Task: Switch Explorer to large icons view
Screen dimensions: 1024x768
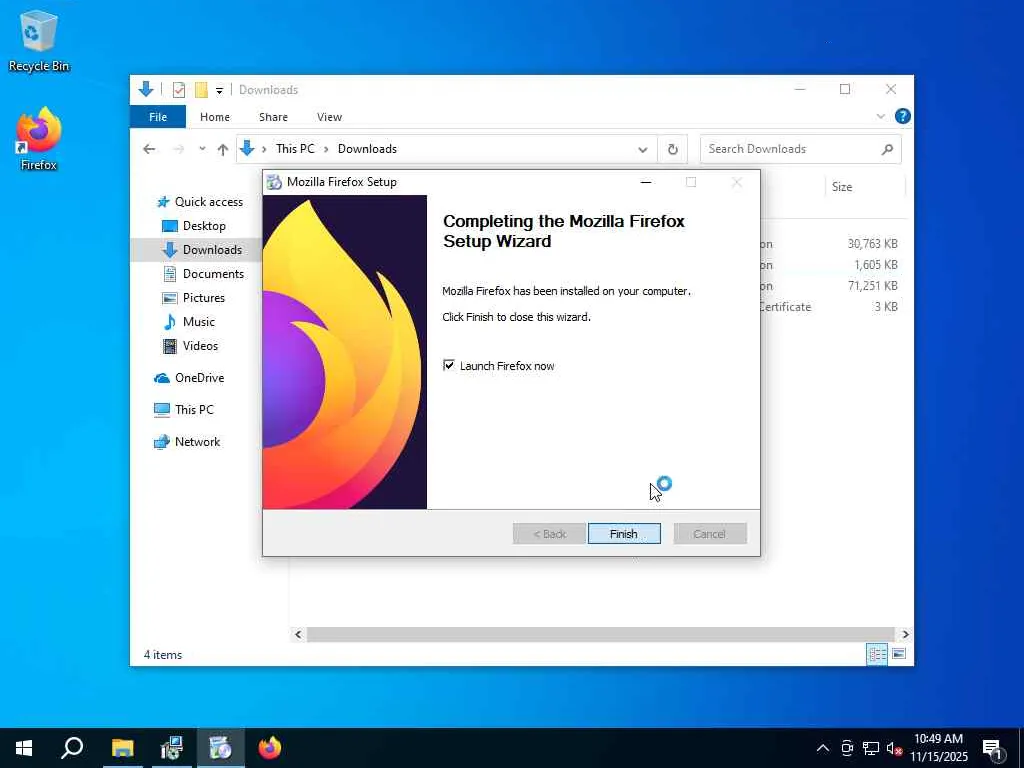Action: [x=899, y=654]
